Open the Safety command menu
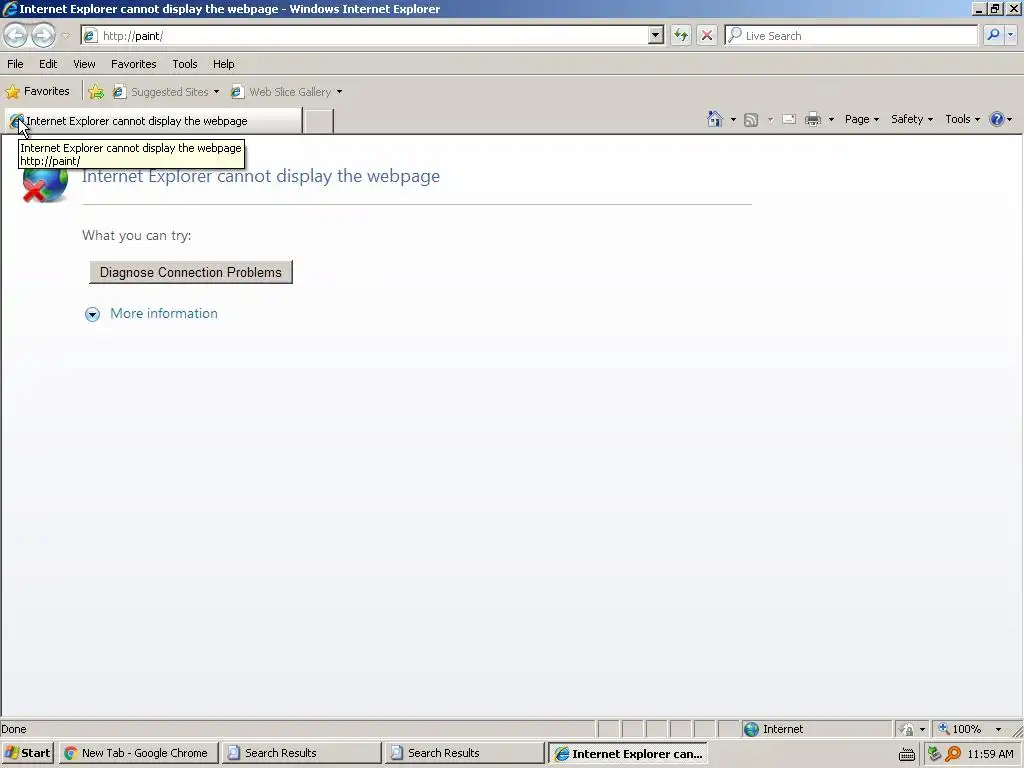1024x768 pixels. [912, 119]
